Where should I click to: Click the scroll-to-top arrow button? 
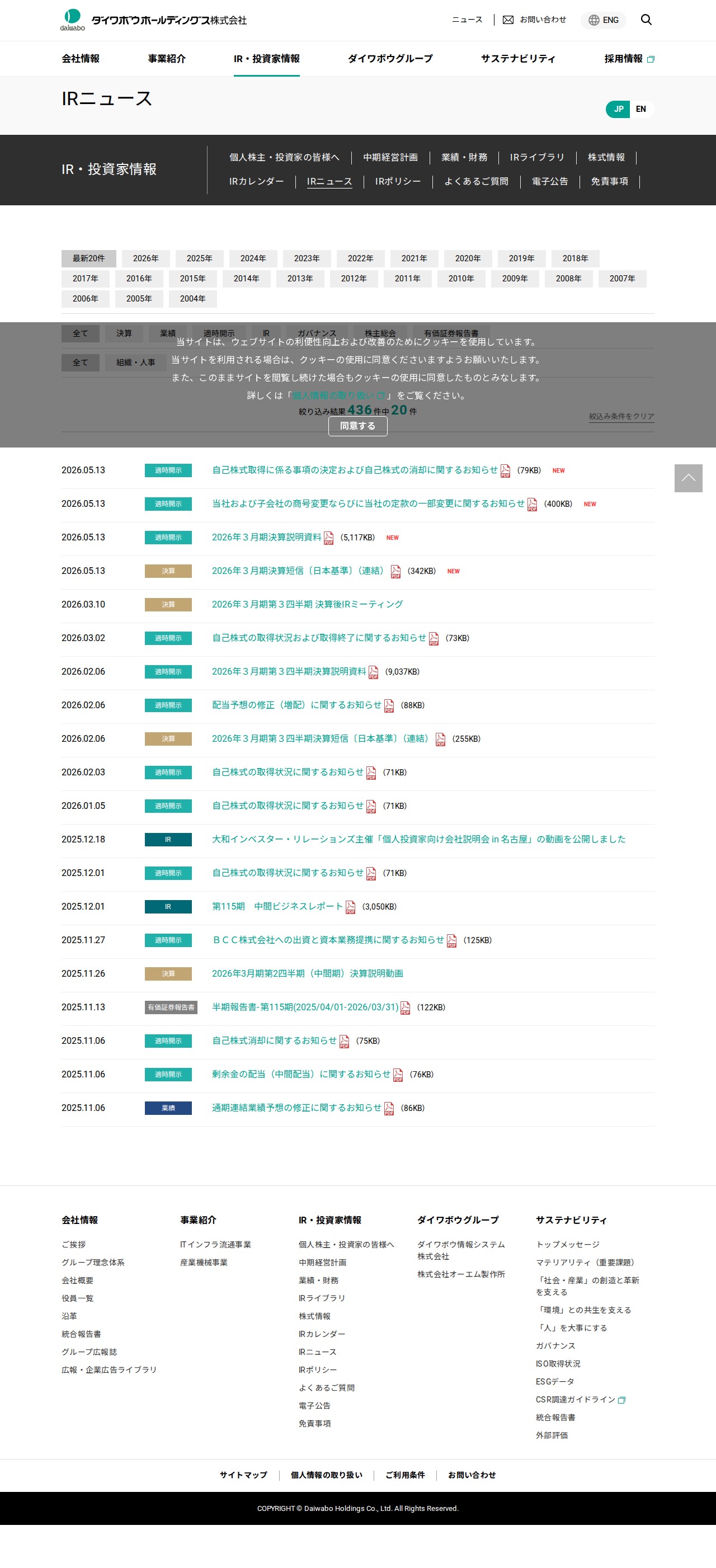tap(688, 478)
